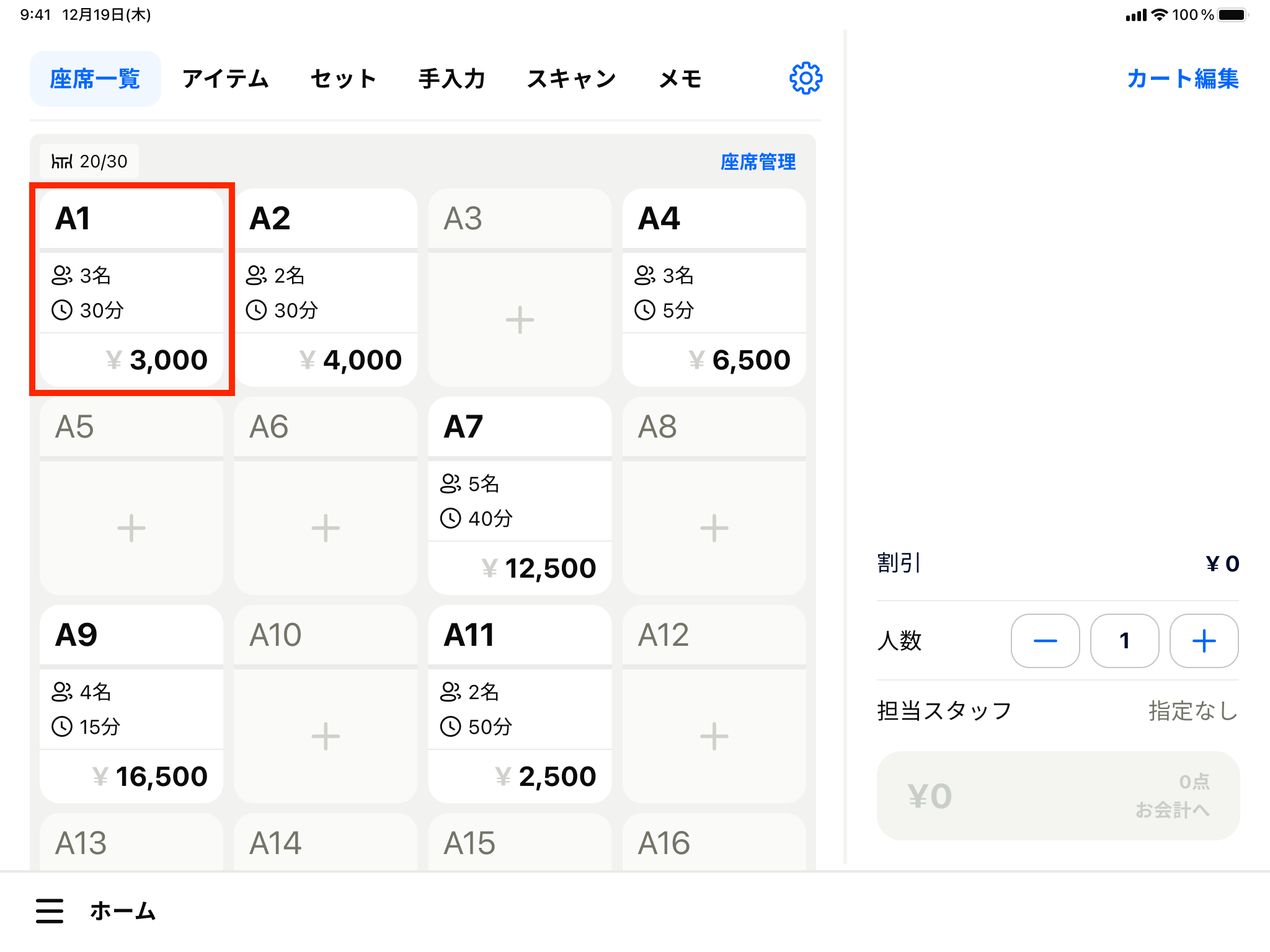Open settings with the gear icon
Screen dimensions: 1270x952
tap(806, 79)
